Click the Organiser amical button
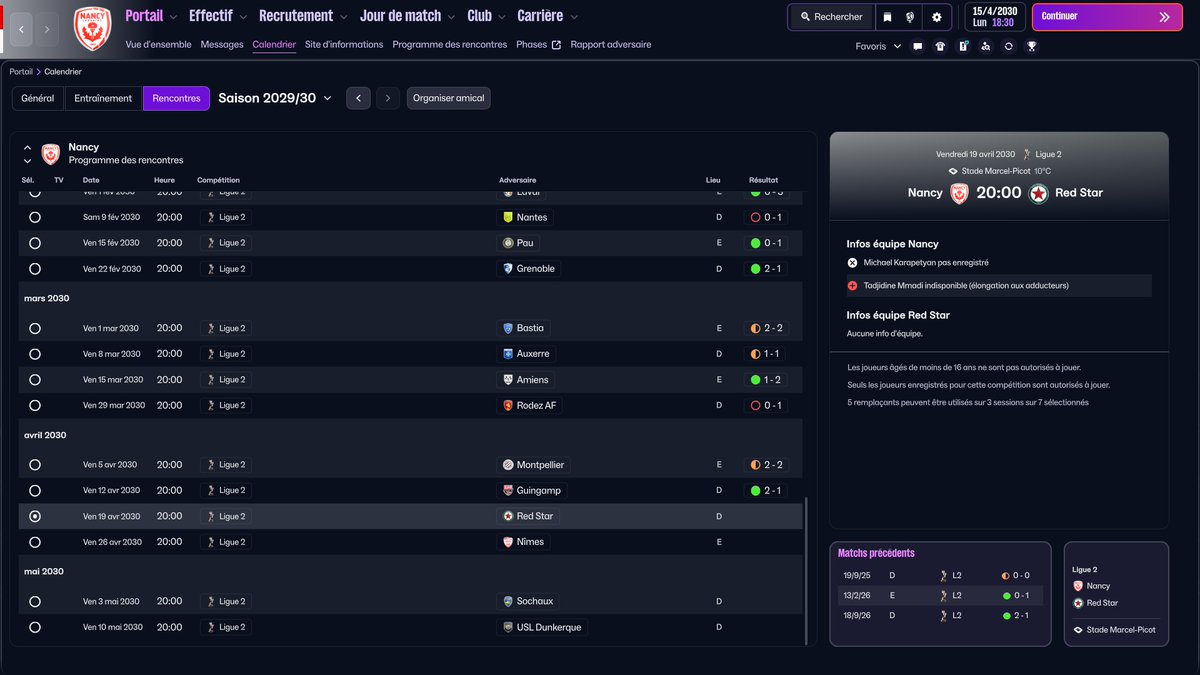 448,98
